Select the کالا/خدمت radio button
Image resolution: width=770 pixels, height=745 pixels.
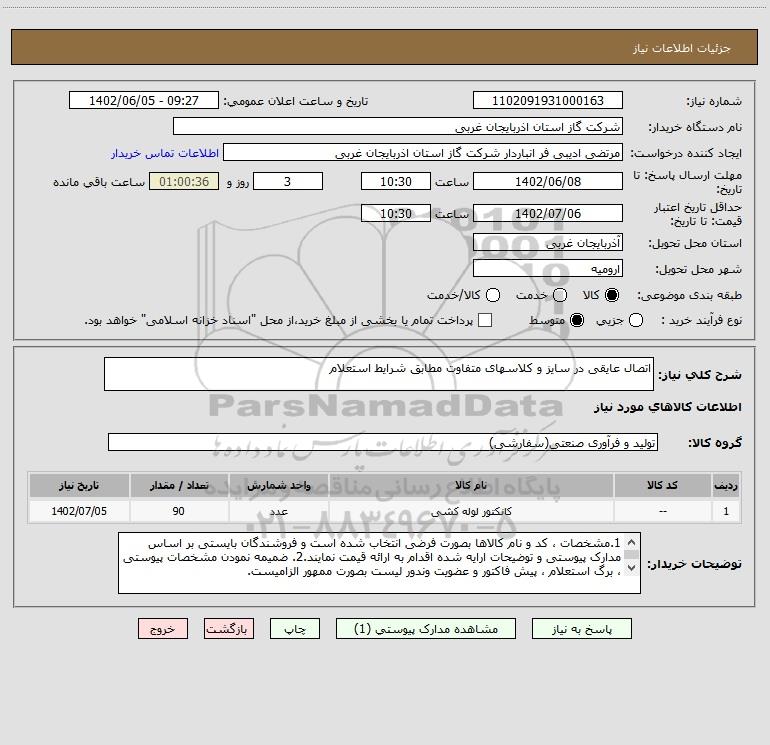click(x=493, y=295)
